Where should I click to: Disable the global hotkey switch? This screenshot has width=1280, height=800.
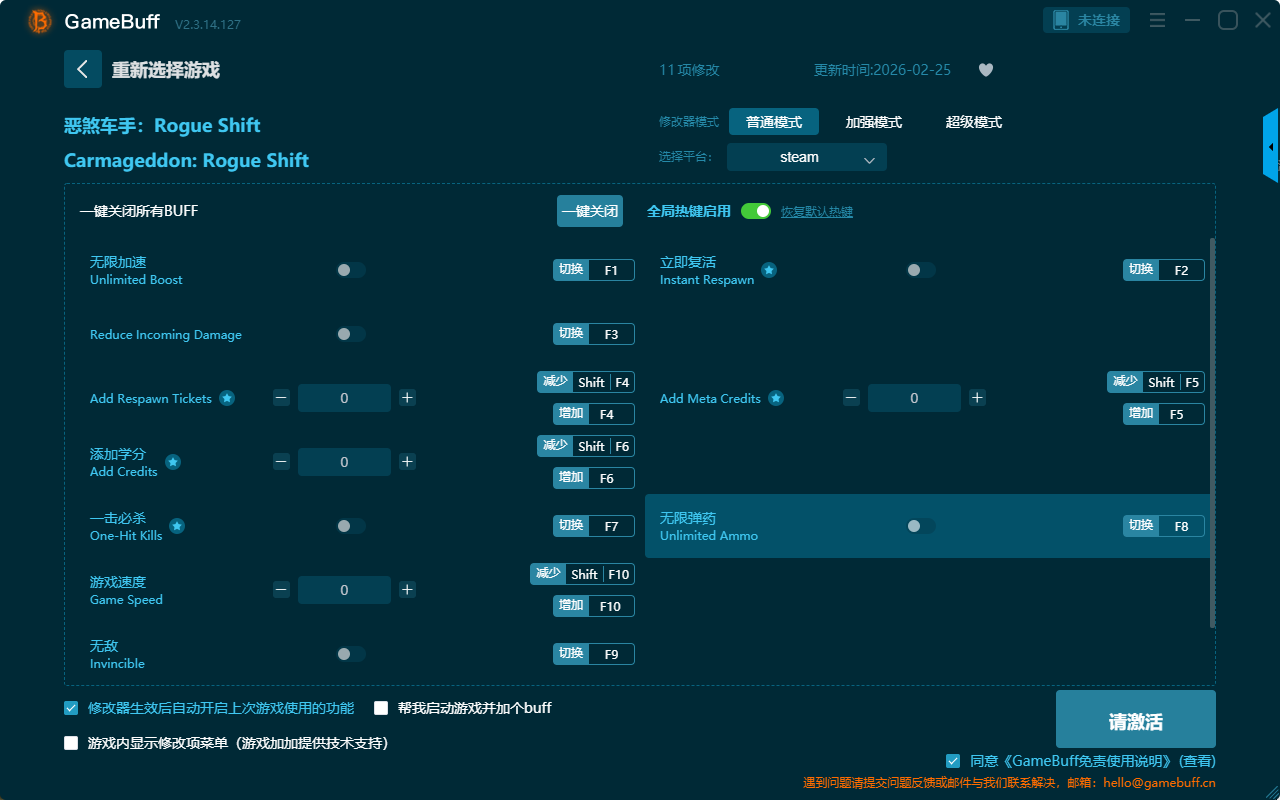756,211
